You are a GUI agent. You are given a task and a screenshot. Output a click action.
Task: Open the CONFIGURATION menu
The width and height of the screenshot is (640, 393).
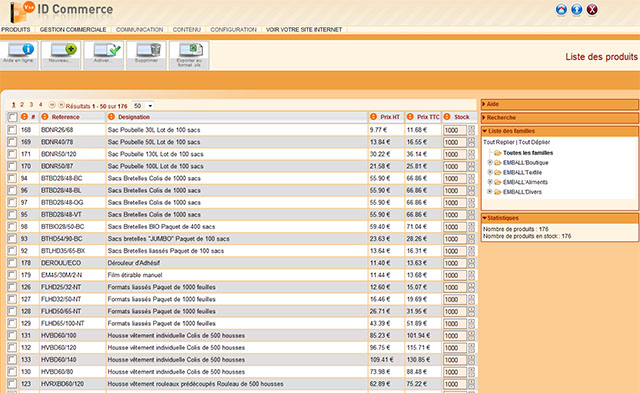[x=233, y=30]
